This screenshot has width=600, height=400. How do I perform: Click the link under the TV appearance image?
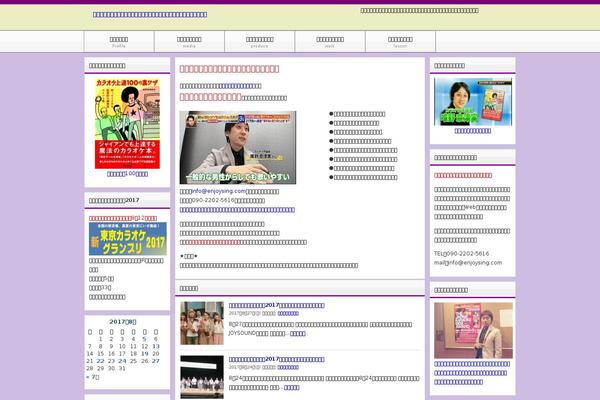(x=473, y=131)
